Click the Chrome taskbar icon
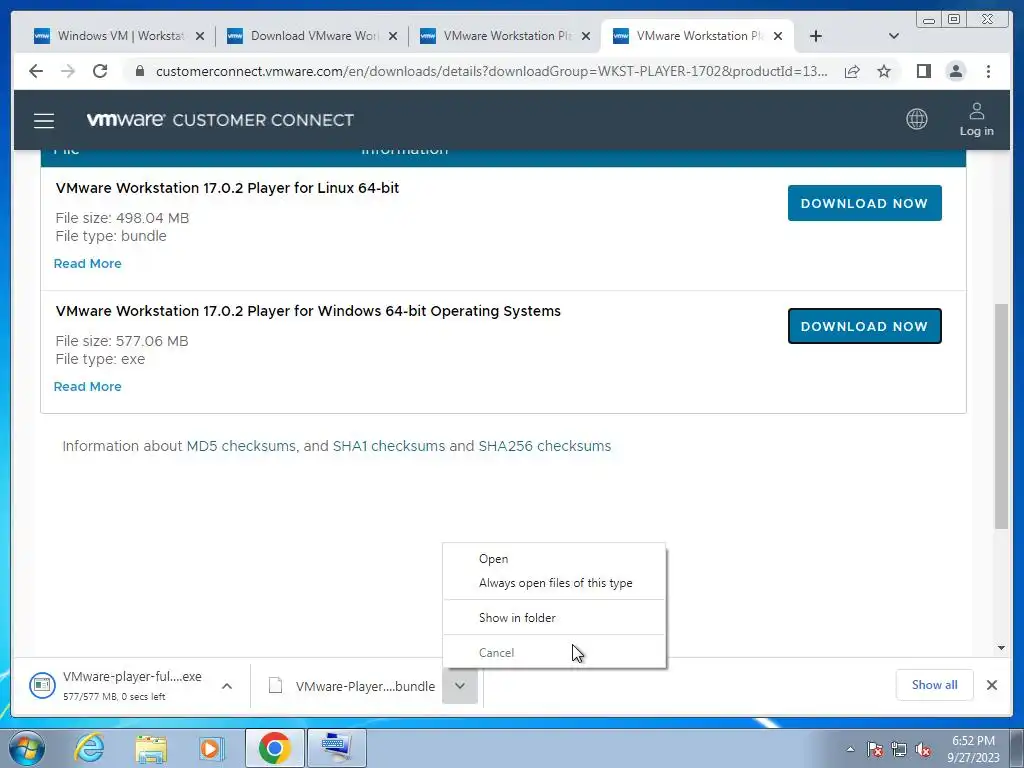The image size is (1024, 768). (274, 748)
